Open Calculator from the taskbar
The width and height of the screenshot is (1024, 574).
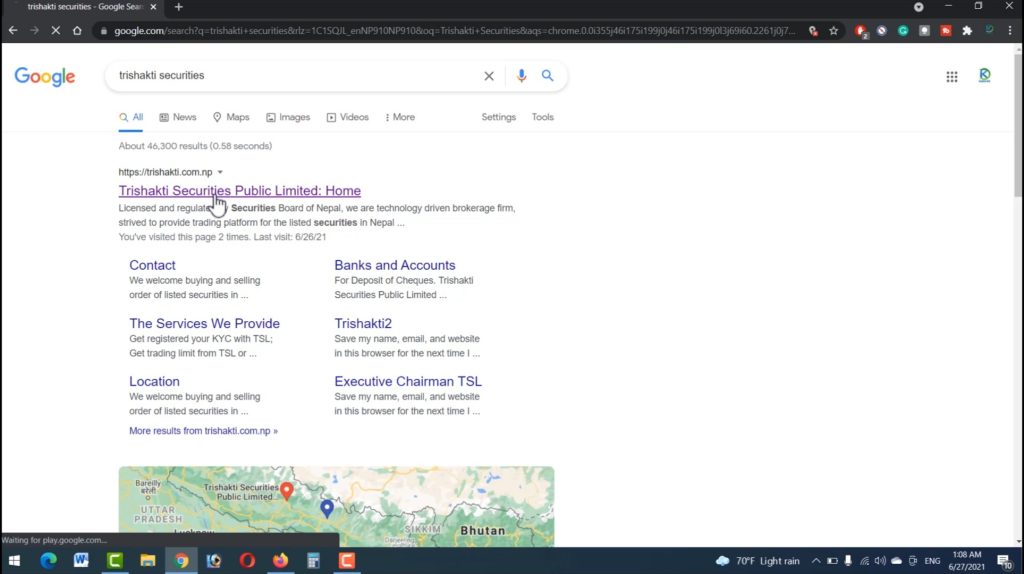pos(313,560)
